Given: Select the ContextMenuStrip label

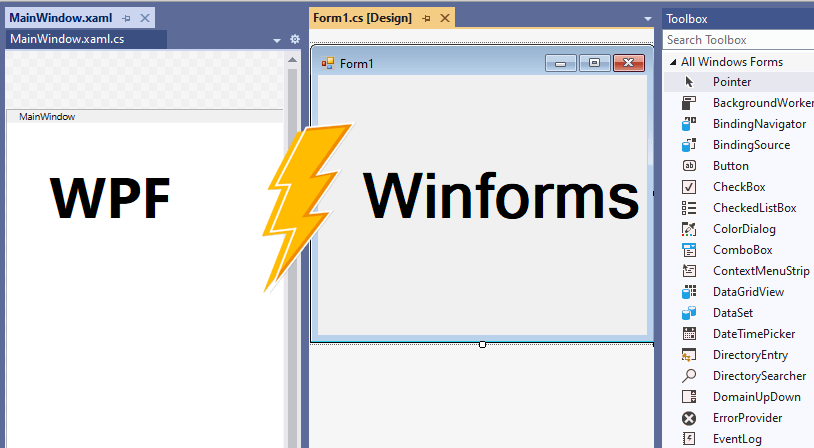Looking at the screenshot, I should tap(761, 271).
